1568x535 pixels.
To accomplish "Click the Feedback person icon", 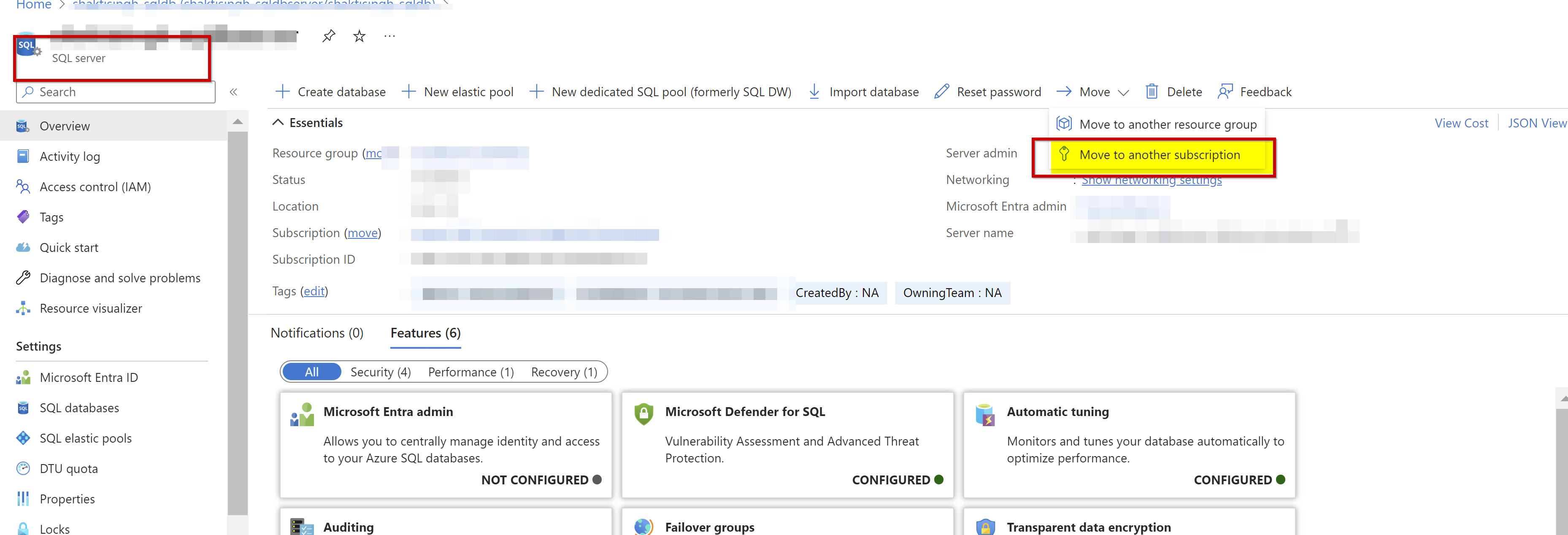I will (x=1225, y=92).
